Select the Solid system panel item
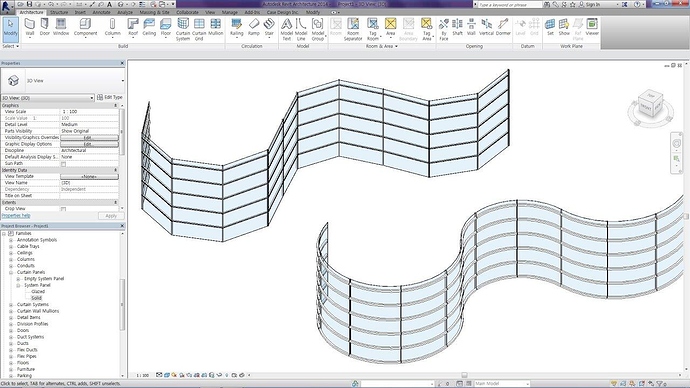 point(37,298)
